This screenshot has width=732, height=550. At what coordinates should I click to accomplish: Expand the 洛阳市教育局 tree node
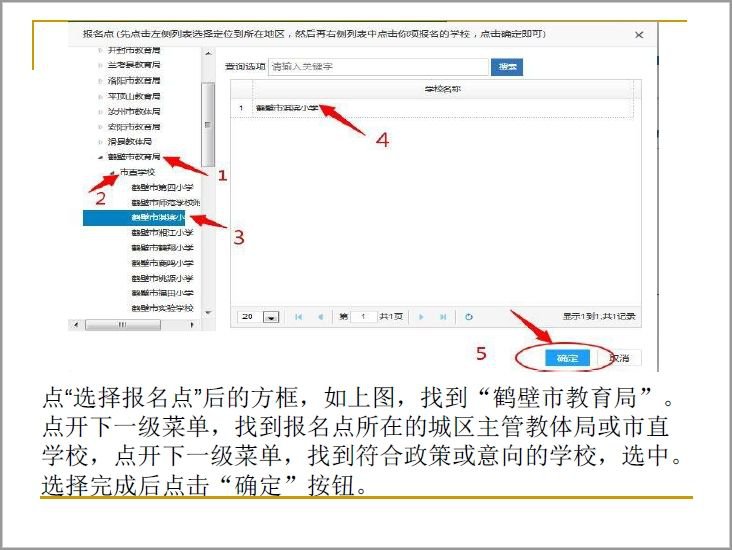click(x=100, y=81)
